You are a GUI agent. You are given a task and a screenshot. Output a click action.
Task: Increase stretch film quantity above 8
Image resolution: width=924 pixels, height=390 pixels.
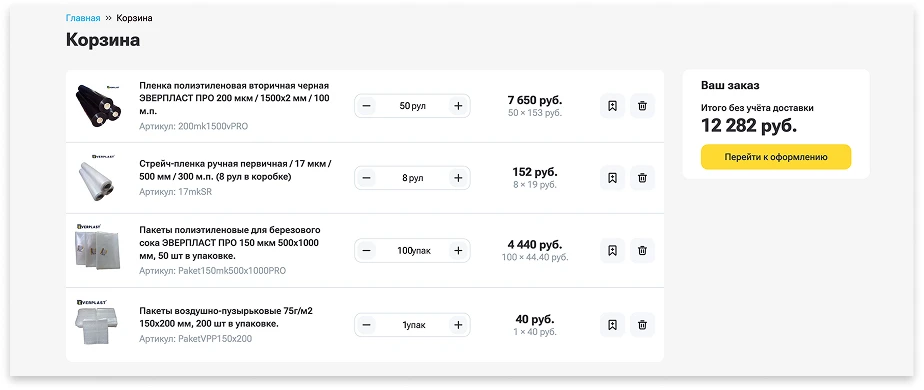click(x=458, y=178)
